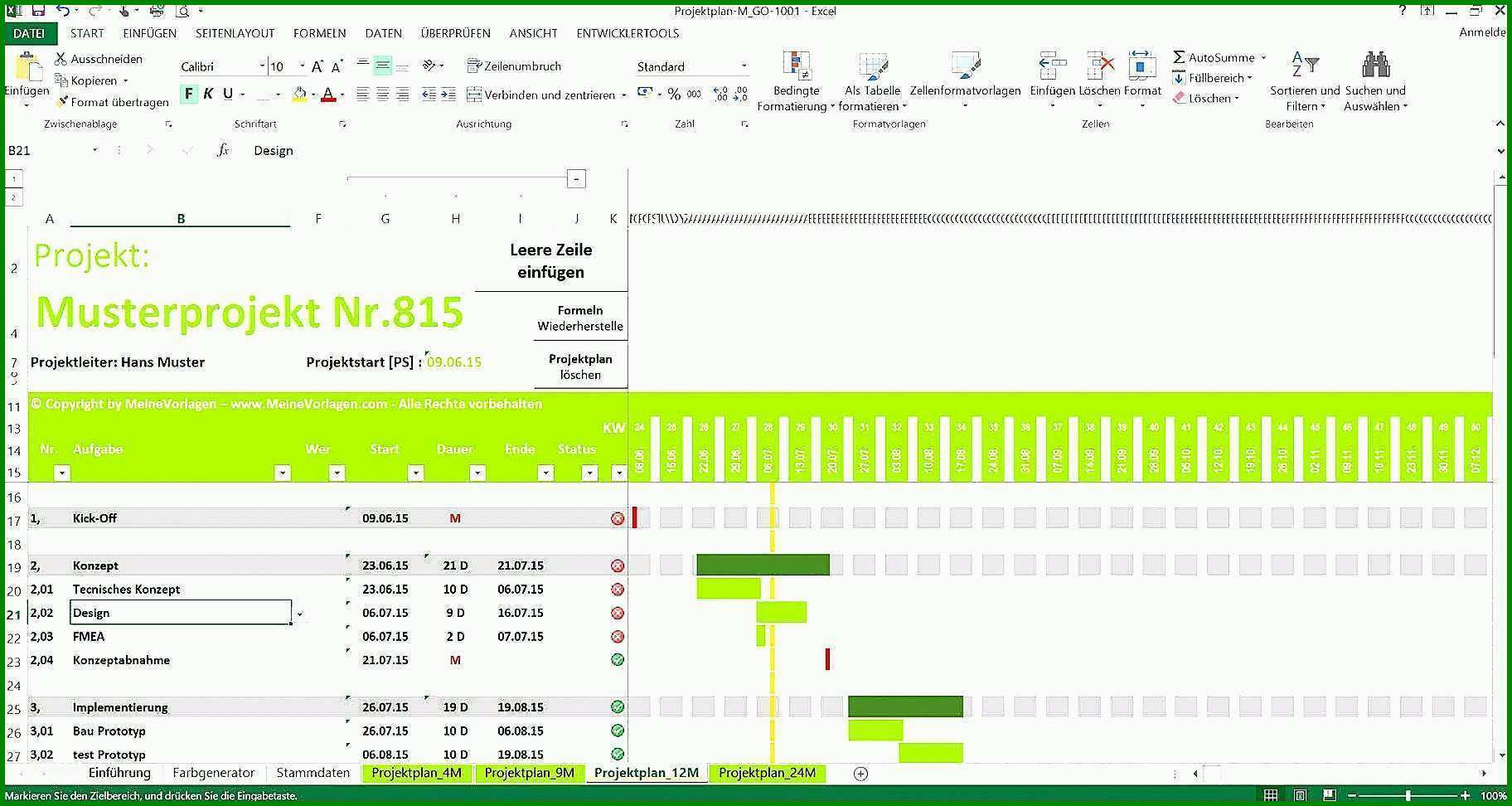Image resolution: width=1512 pixels, height=806 pixels.
Task: Apply red font color A
Action: (328, 95)
